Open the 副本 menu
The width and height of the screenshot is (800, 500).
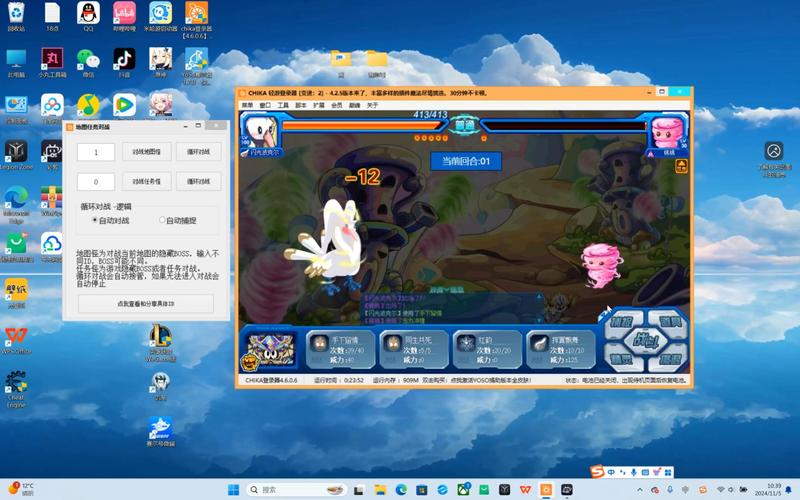pos(301,105)
